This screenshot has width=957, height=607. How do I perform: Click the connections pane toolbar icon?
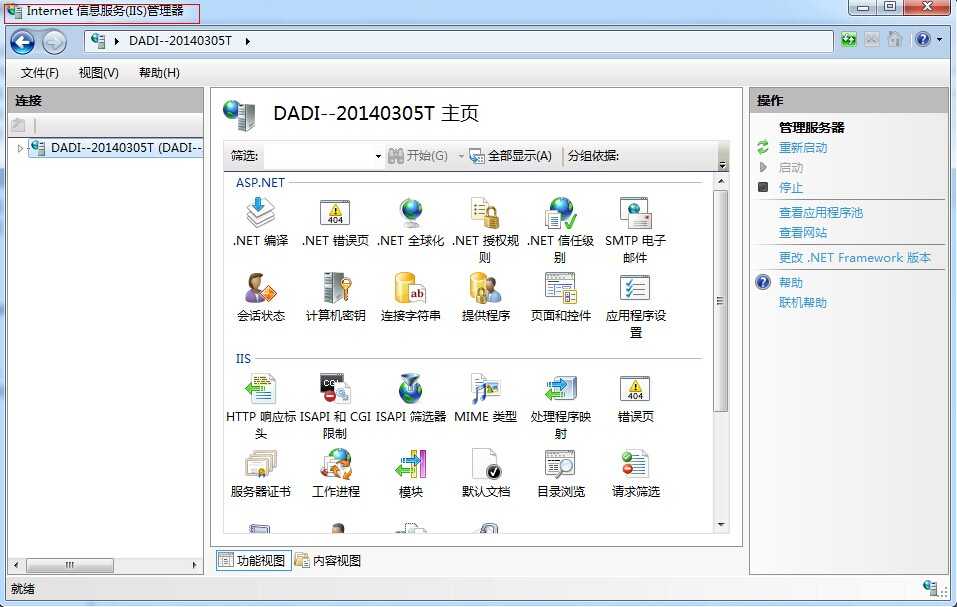tap(18, 125)
